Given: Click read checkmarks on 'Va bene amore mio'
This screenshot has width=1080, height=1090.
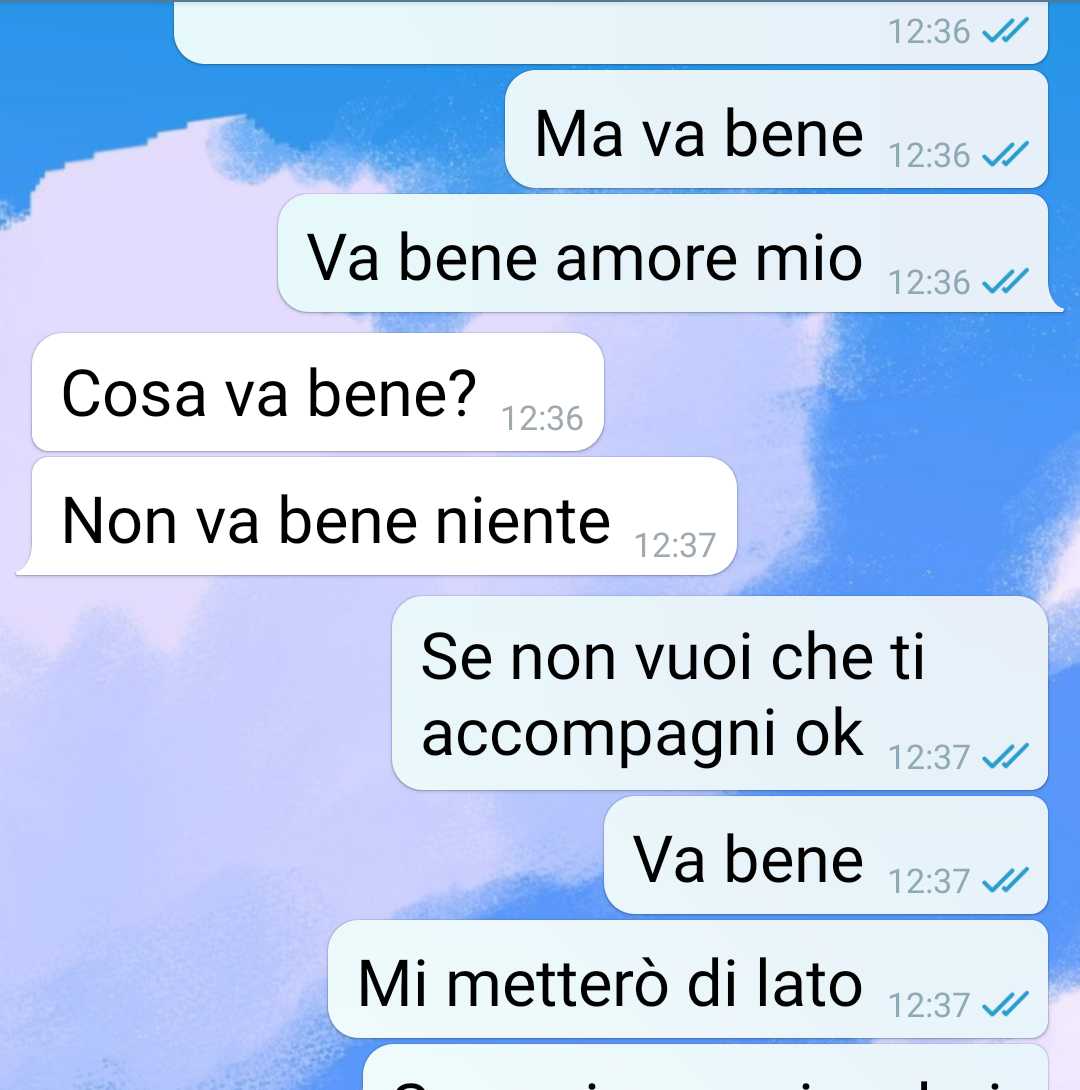Looking at the screenshot, I should point(1005,282).
